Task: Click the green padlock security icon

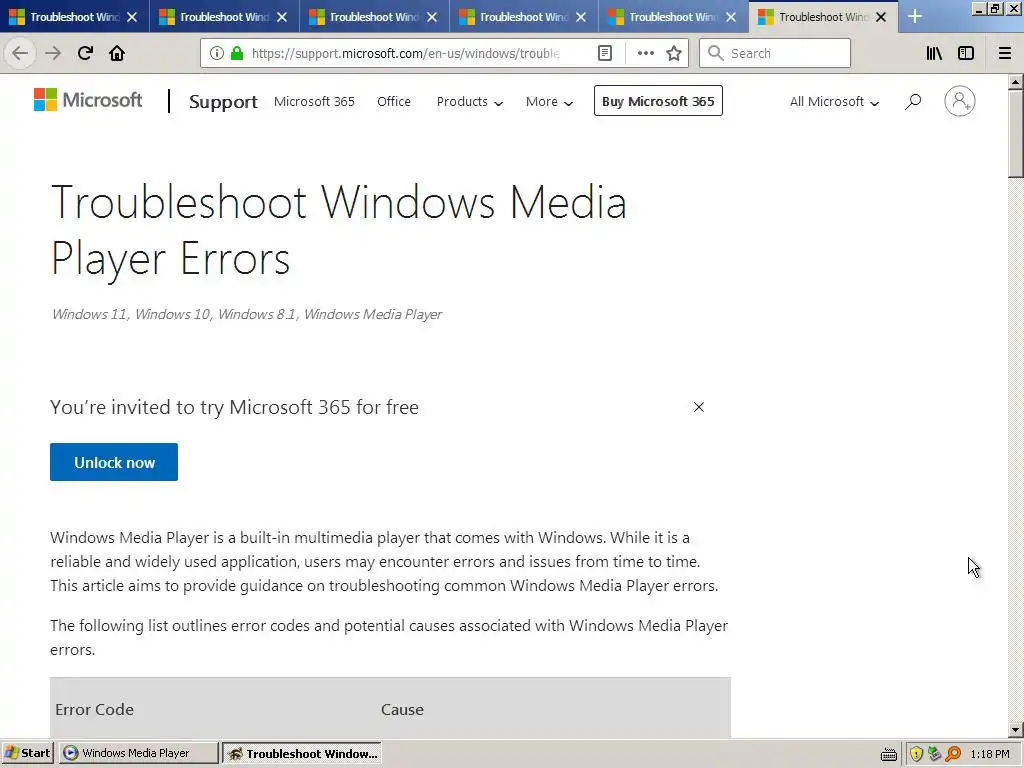Action: pos(237,53)
